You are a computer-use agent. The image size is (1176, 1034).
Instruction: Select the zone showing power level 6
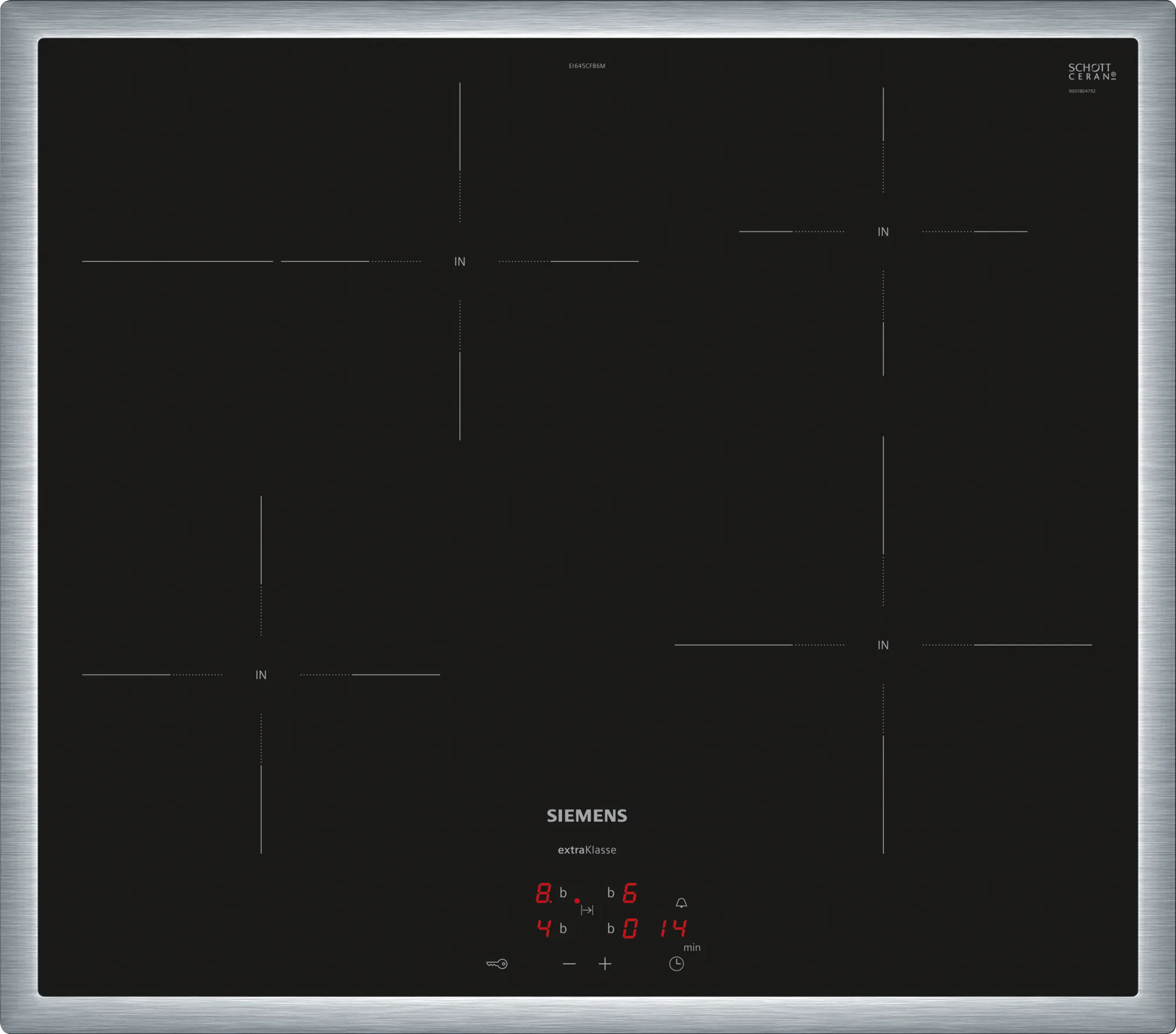click(x=629, y=894)
